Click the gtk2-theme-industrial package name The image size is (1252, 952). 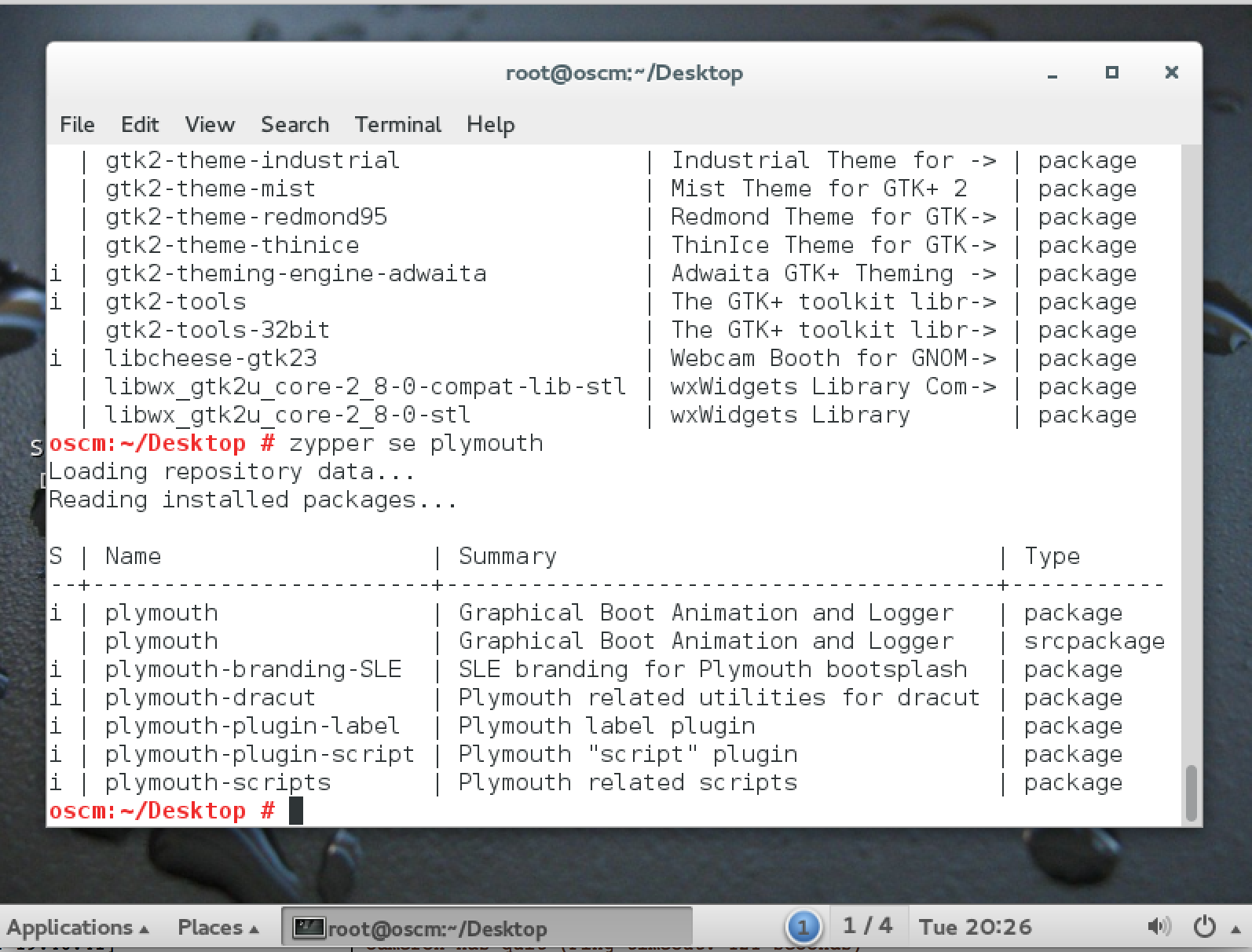click(252, 160)
